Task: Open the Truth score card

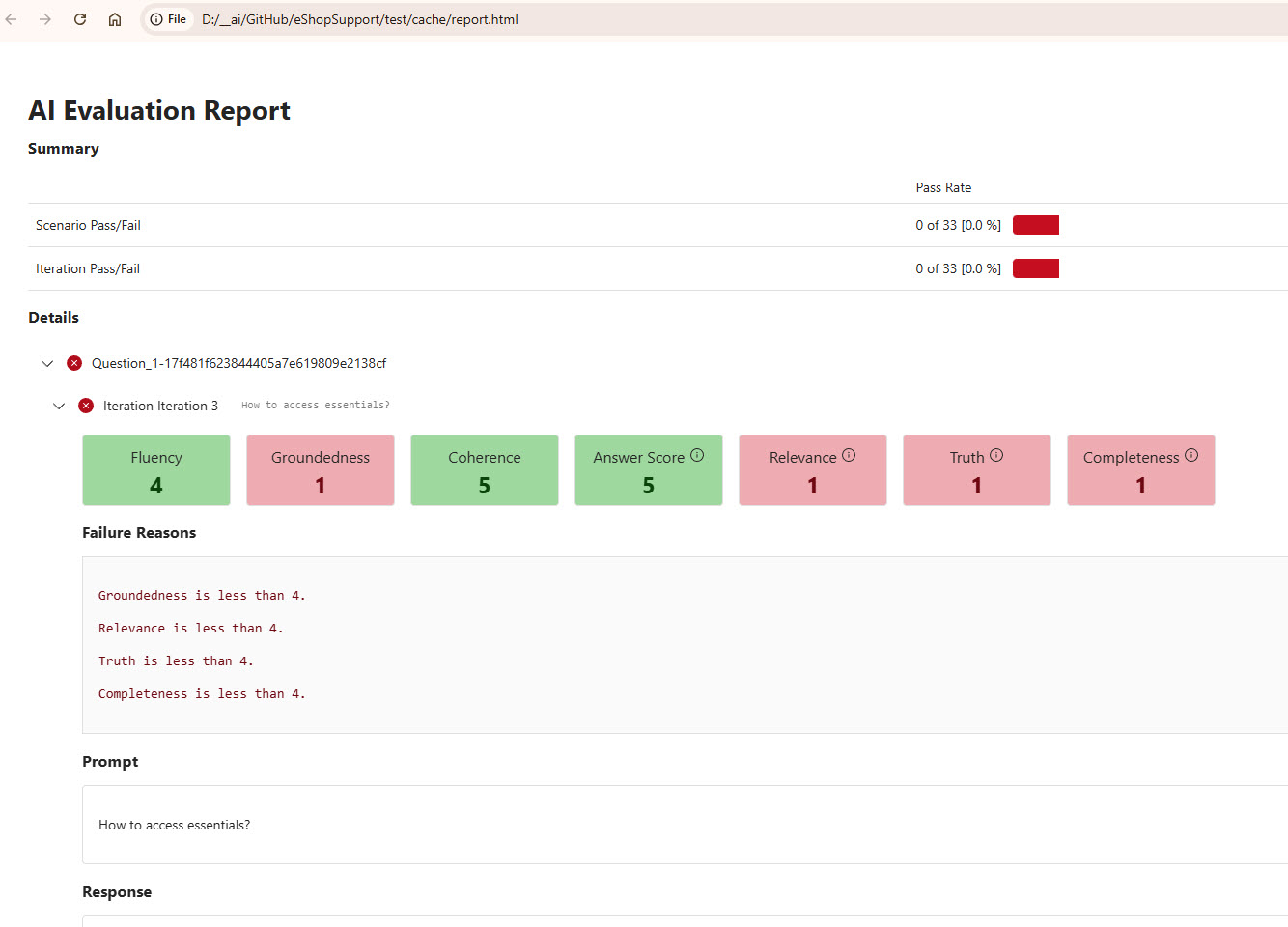Action: tap(977, 470)
